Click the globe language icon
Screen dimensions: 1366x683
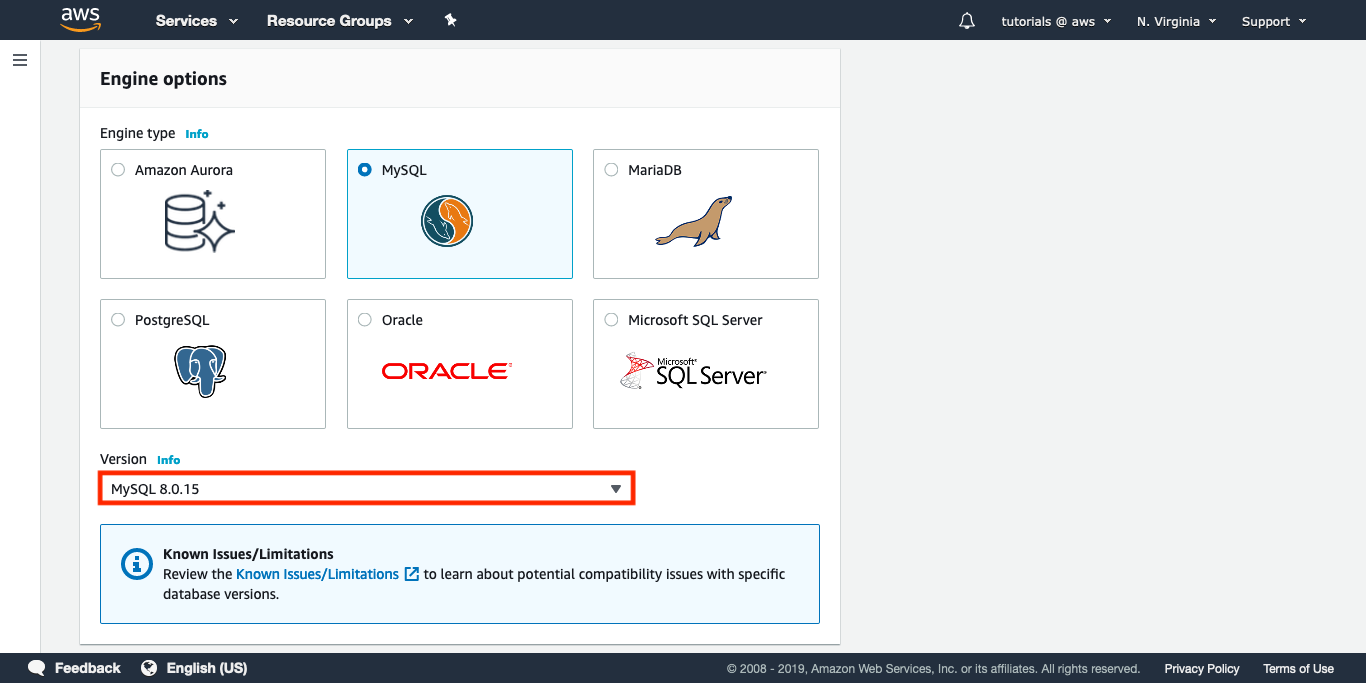[x=149, y=668]
